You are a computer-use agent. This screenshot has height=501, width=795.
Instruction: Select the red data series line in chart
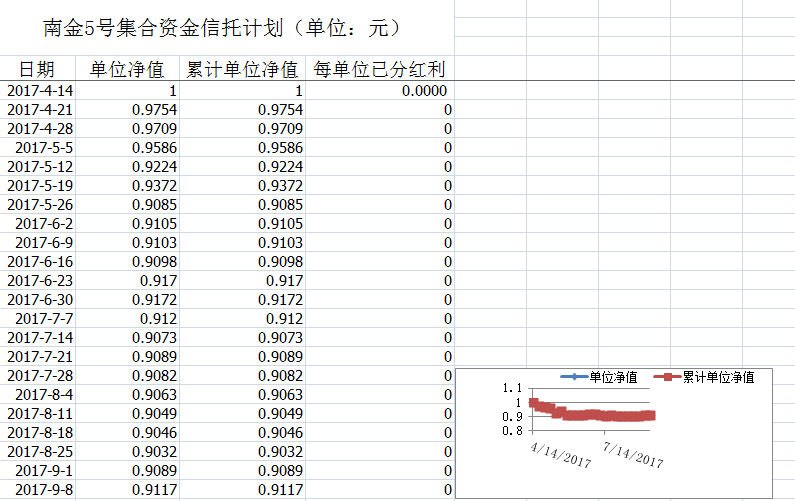[600, 415]
